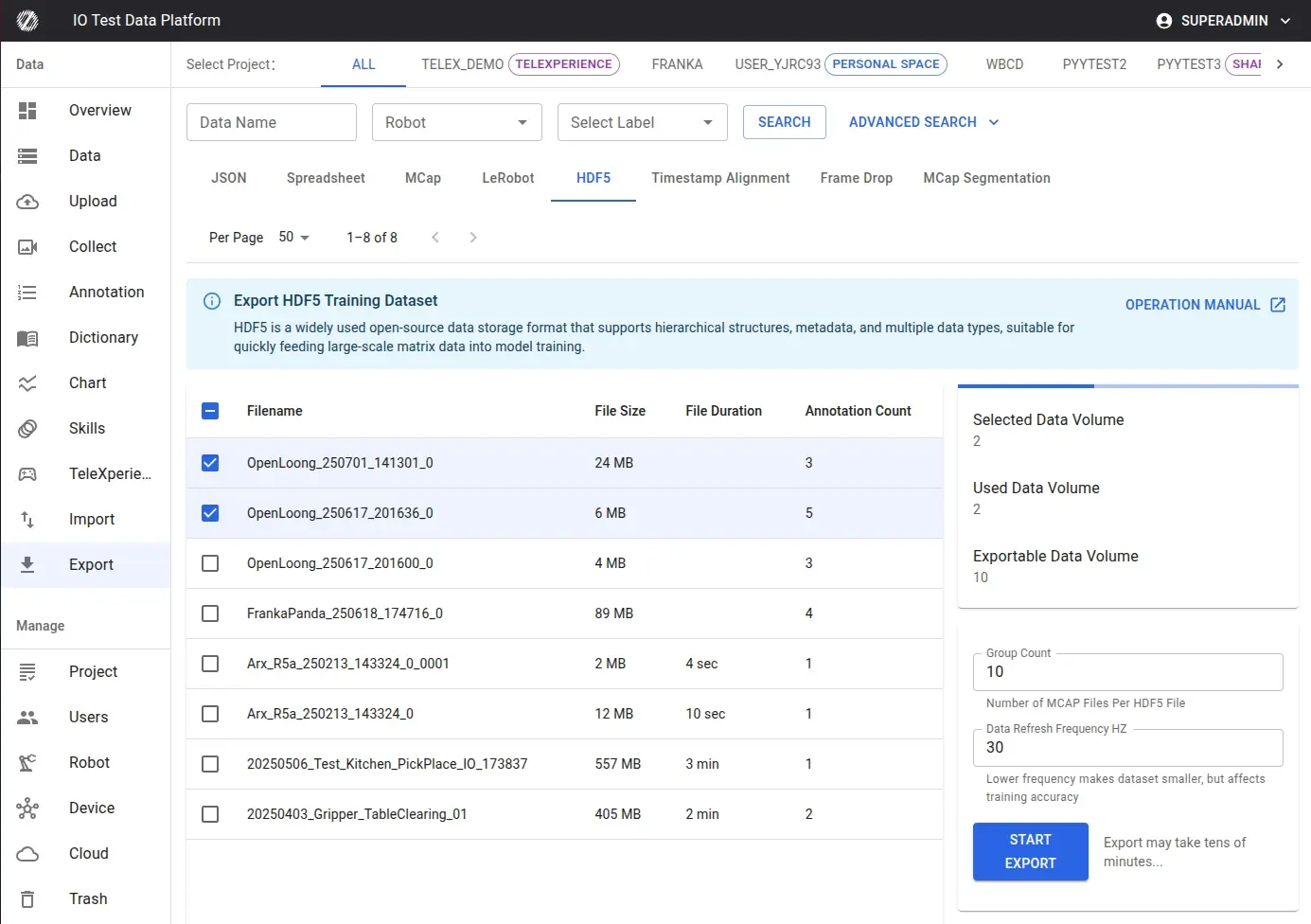This screenshot has width=1311, height=924.
Task: Switch to the LeRobot export tab
Action: (508, 178)
